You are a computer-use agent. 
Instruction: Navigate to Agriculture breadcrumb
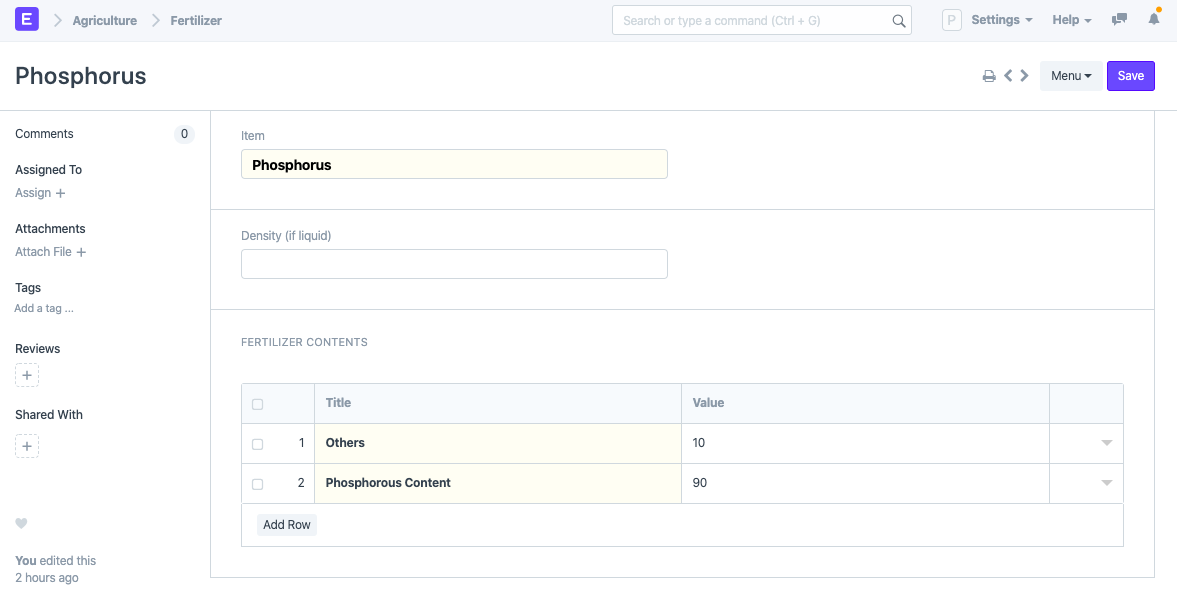click(105, 21)
